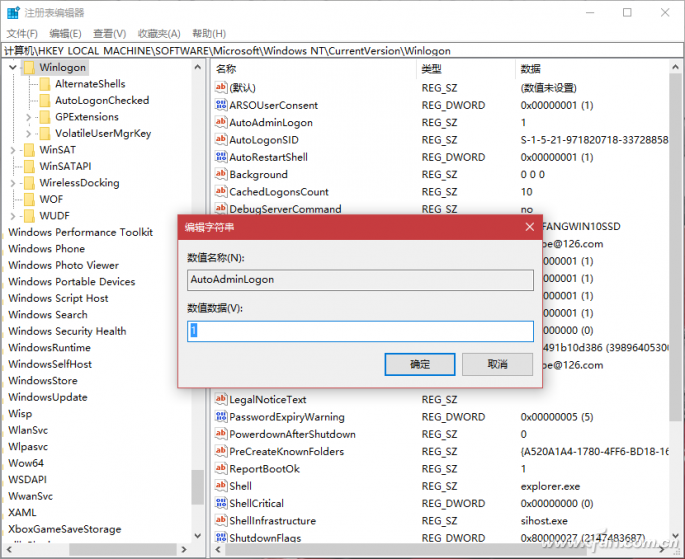Click the WinSAT folder icon
The image size is (685, 559).
pyautogui.click(x=29, y=150)
